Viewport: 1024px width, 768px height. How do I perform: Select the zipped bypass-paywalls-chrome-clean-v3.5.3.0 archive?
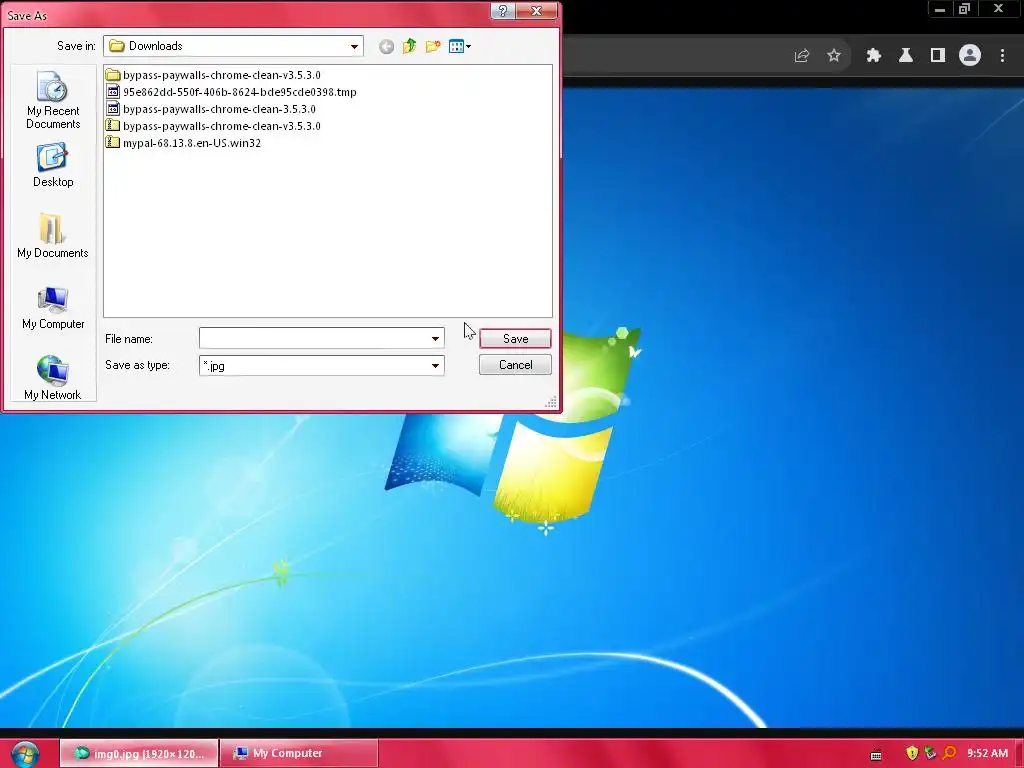pyautogui.click(x=213, y=126)
